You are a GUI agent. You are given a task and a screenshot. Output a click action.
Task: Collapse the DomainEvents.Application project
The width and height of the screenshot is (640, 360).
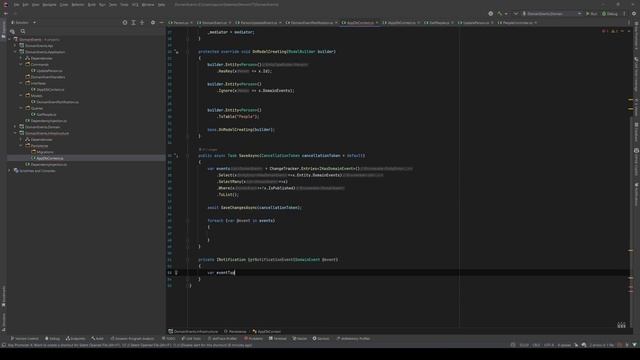pyautogui.click(x=16, y=52)
